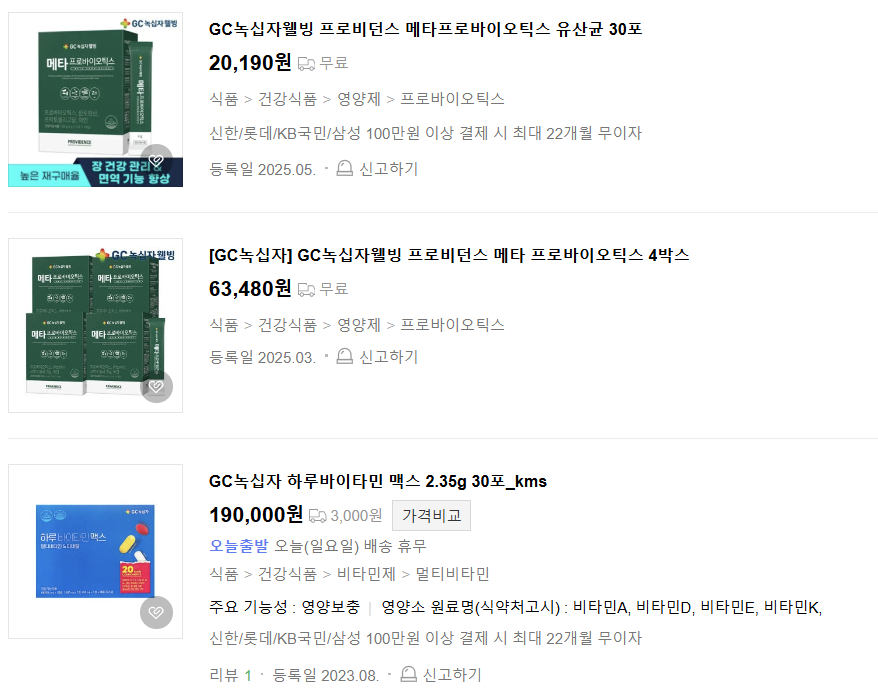Open thumbnail image of single Meta Probiotics box

[95, 100]
